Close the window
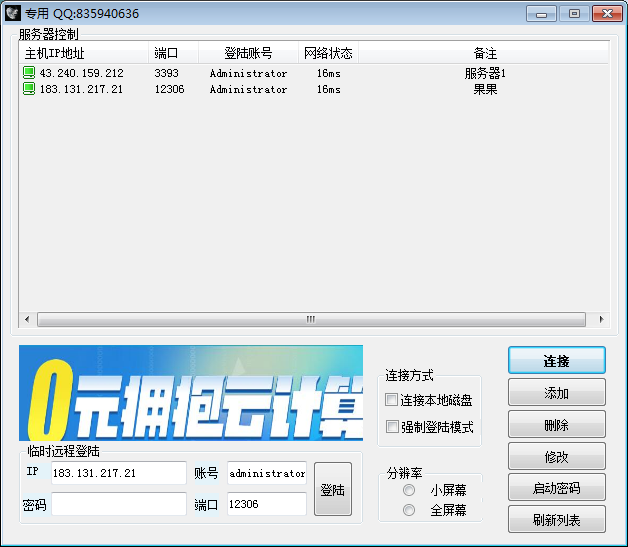The image size is (628, 547). click(607, 14)
